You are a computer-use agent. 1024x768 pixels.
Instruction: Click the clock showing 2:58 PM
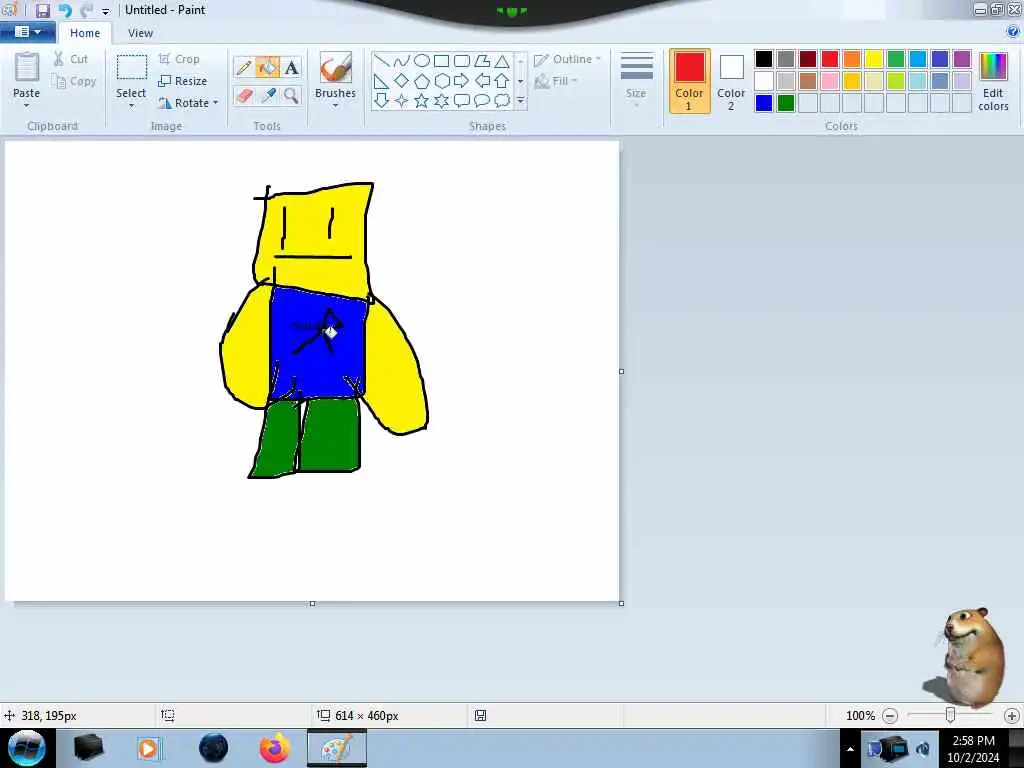point(973,741)
